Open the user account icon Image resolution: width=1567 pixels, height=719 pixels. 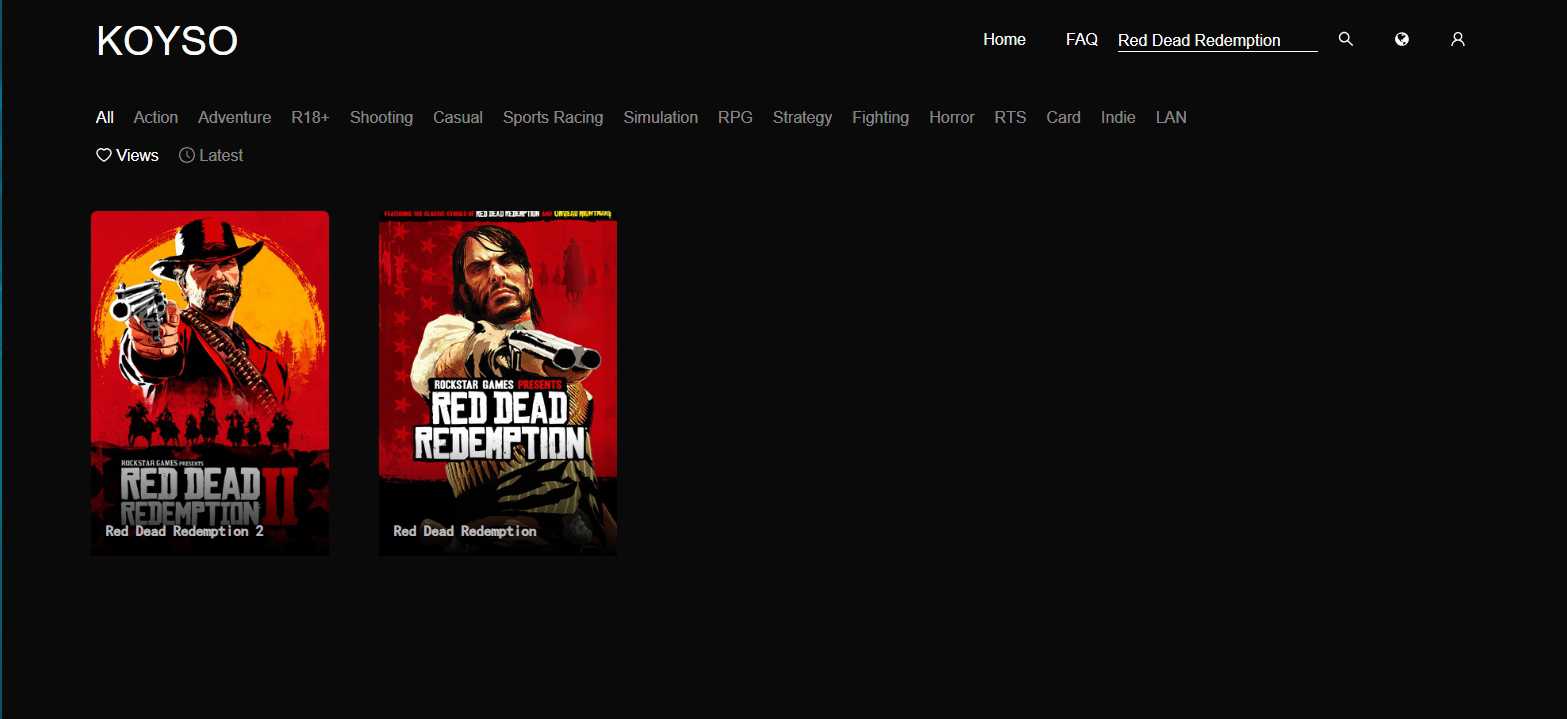(1458, 39)
